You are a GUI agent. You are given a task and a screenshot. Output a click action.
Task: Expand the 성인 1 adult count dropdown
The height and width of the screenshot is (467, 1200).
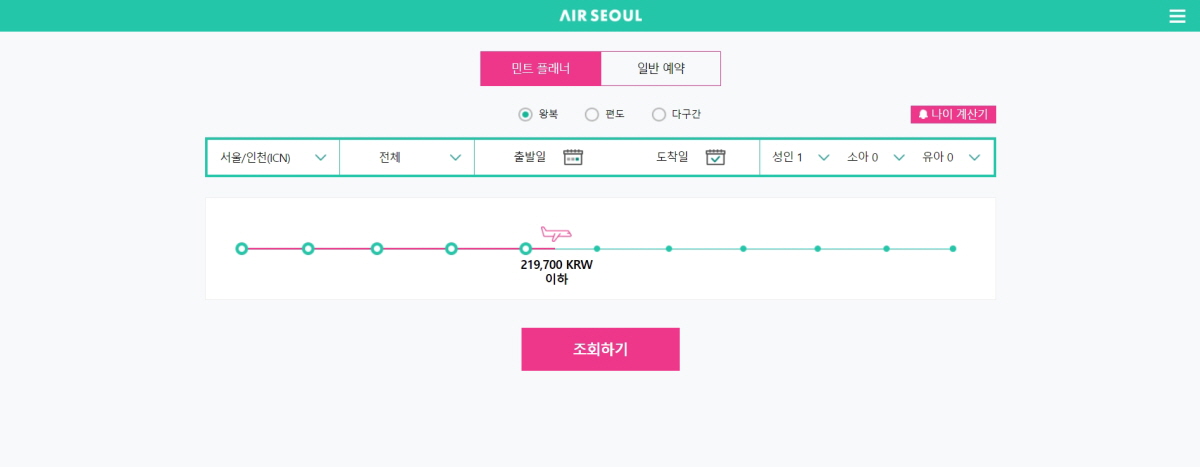[801, 157]
